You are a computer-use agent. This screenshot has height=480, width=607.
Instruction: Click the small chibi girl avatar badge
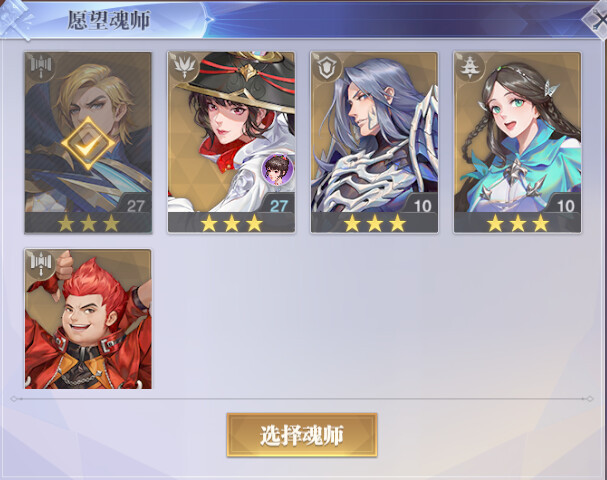point(278,169)
